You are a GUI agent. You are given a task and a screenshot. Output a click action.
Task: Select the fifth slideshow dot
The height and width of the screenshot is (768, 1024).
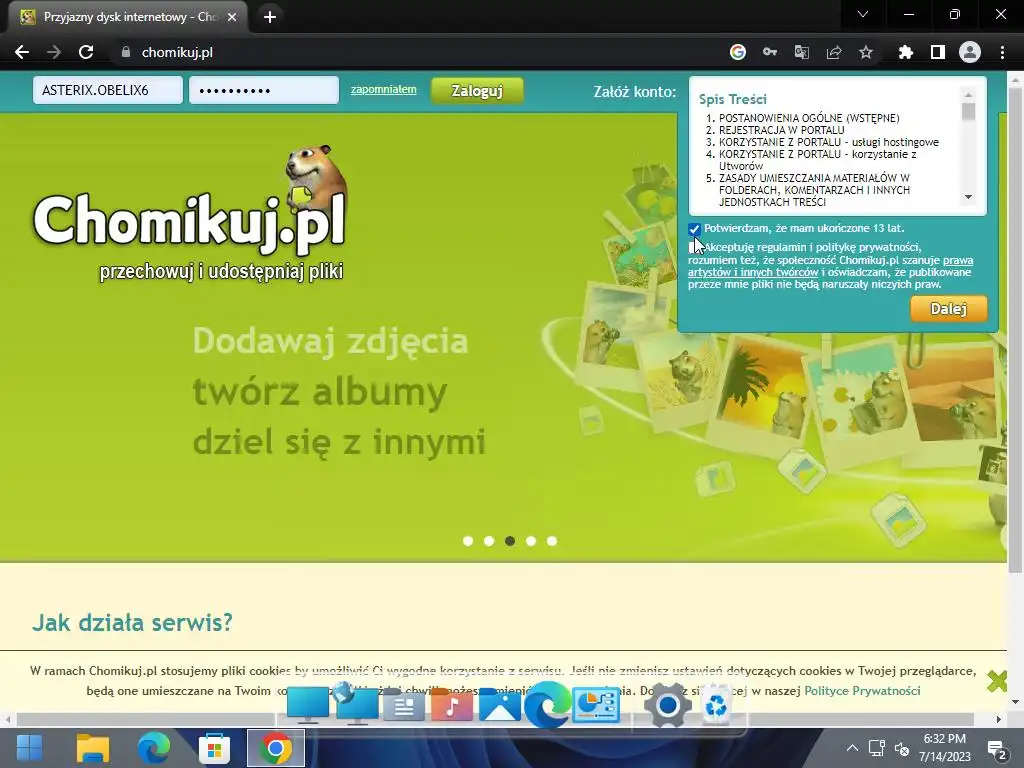coord(552,541)
